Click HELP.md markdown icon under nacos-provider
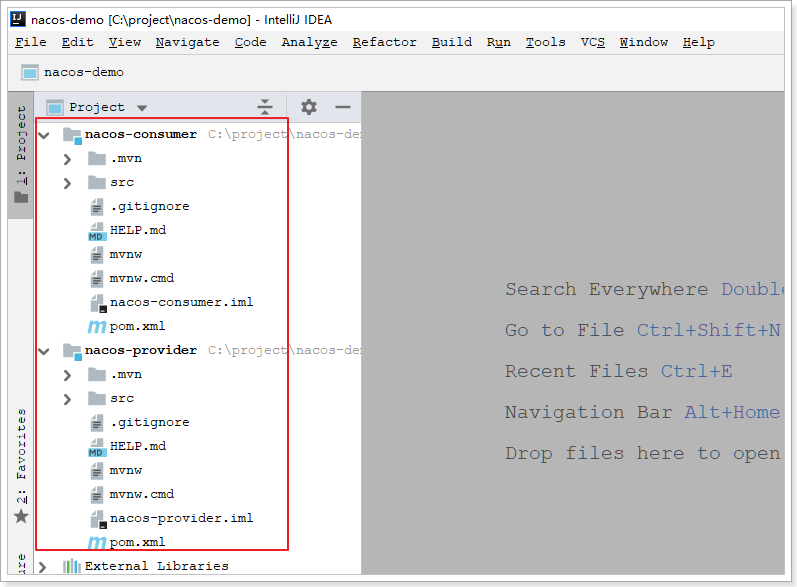Screen dimensions: 797x587 click(x=96, y=446)
